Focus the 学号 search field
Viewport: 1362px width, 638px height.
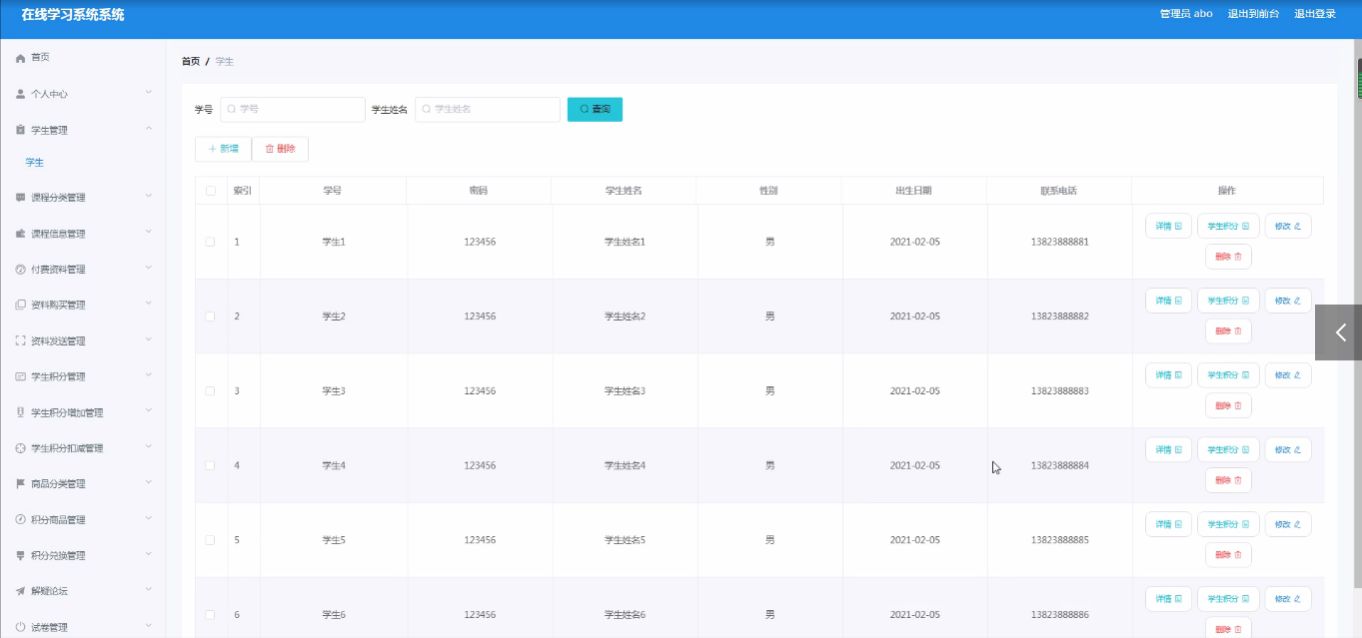coord(292,109)
